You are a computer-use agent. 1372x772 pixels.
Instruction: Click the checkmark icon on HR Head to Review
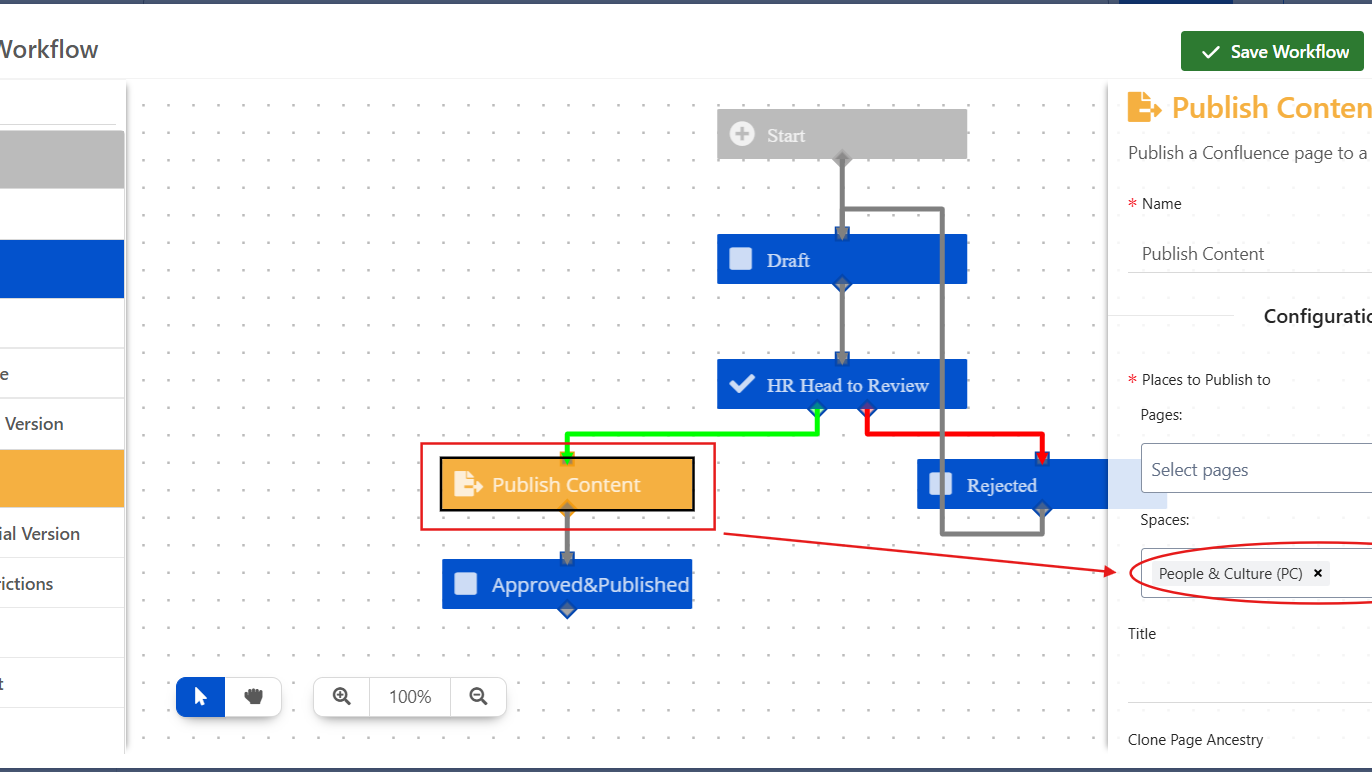tap(742, 384)
